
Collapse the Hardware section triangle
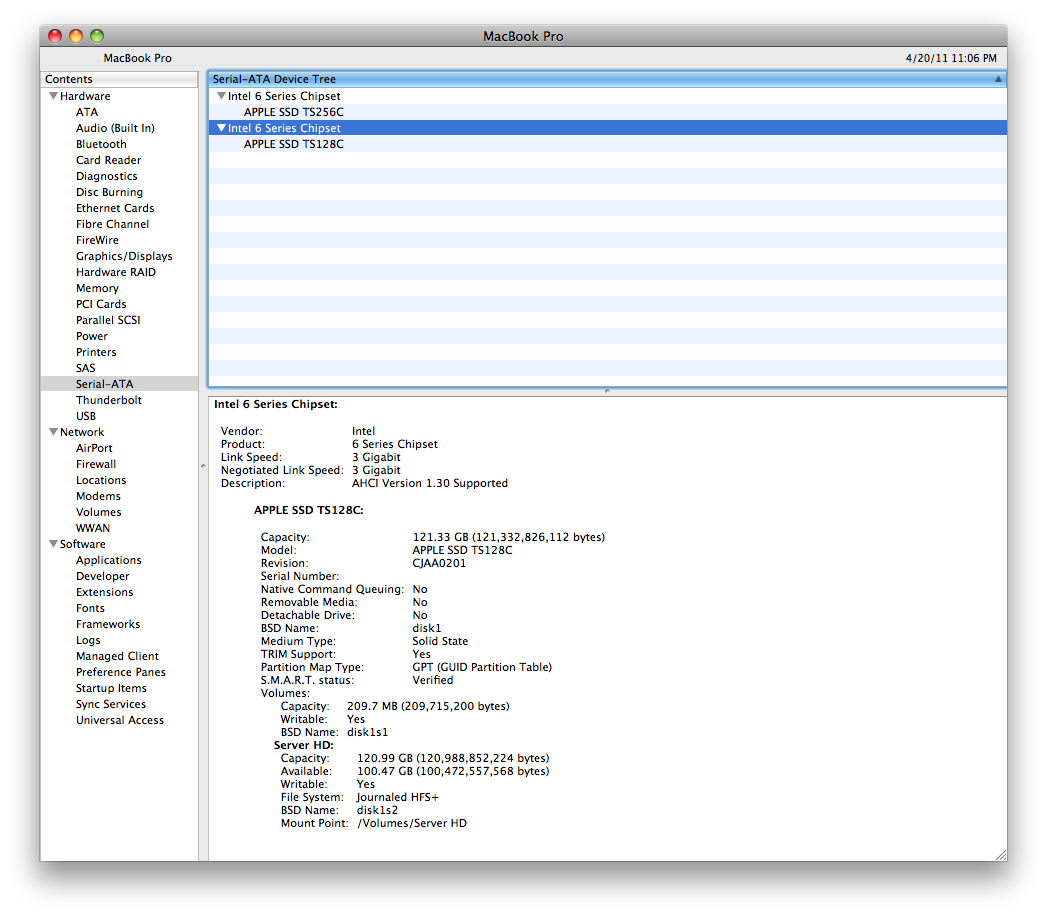click(53, 96)
